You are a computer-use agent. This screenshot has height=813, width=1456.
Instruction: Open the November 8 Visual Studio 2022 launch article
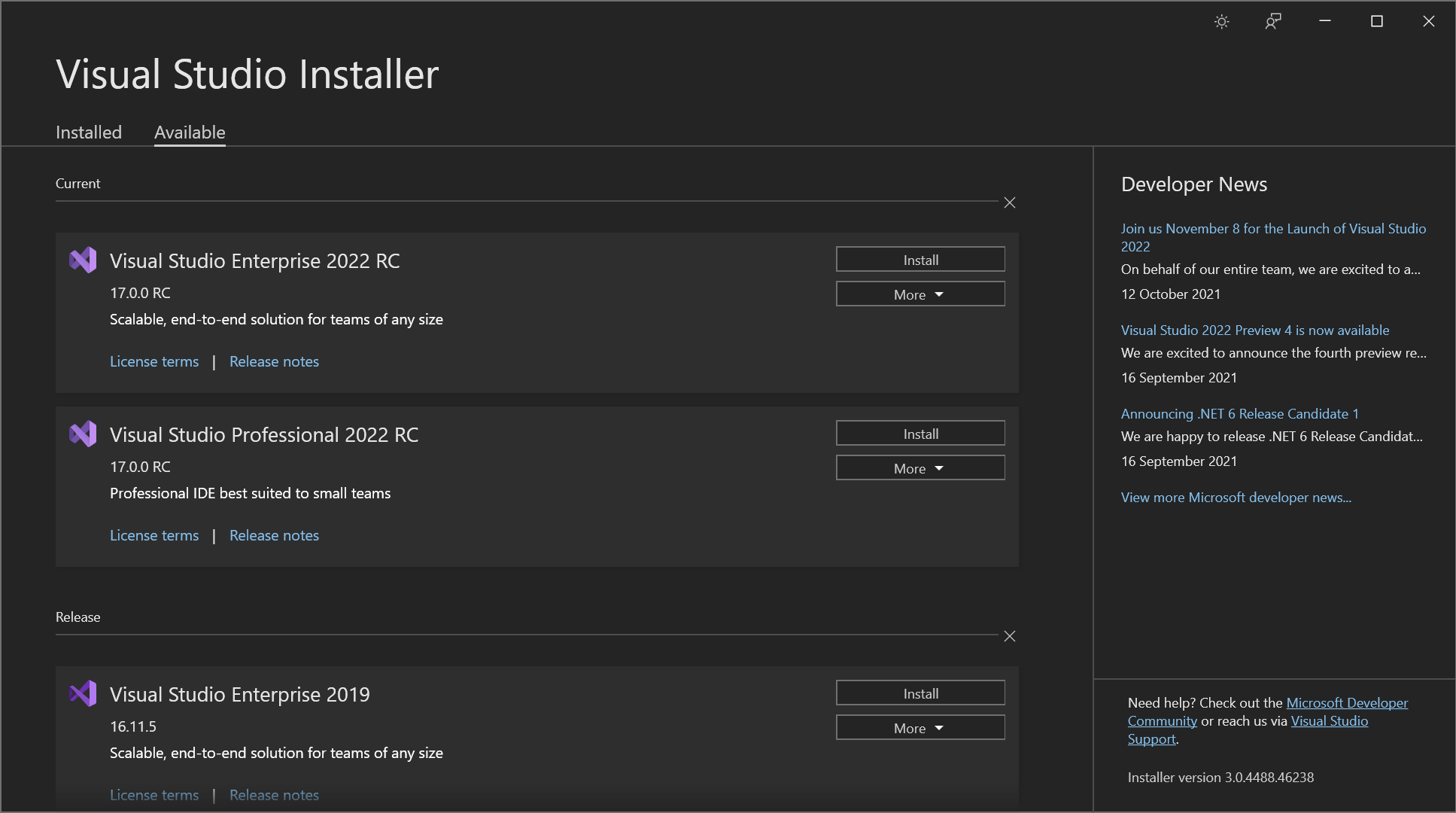click(x=1273, y=237)
